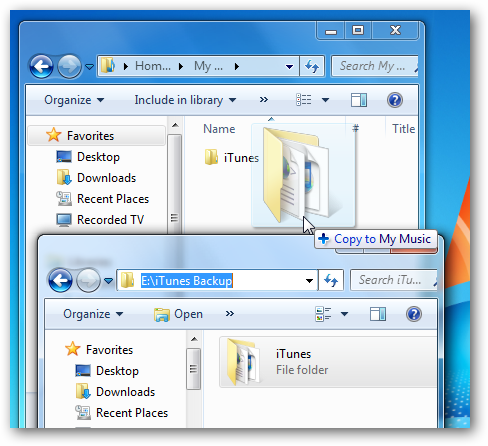Click Favorites star icon in iTunes Backup window
488x446 pixels.
72,349
